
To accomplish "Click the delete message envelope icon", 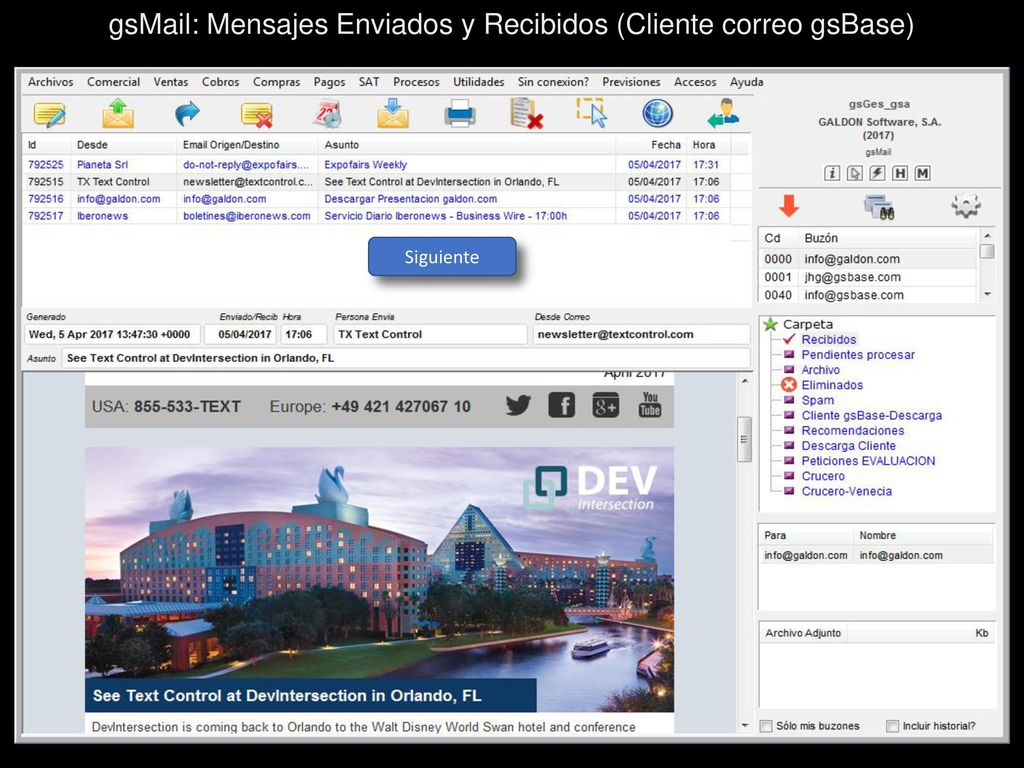I will [x=257, y=114].
